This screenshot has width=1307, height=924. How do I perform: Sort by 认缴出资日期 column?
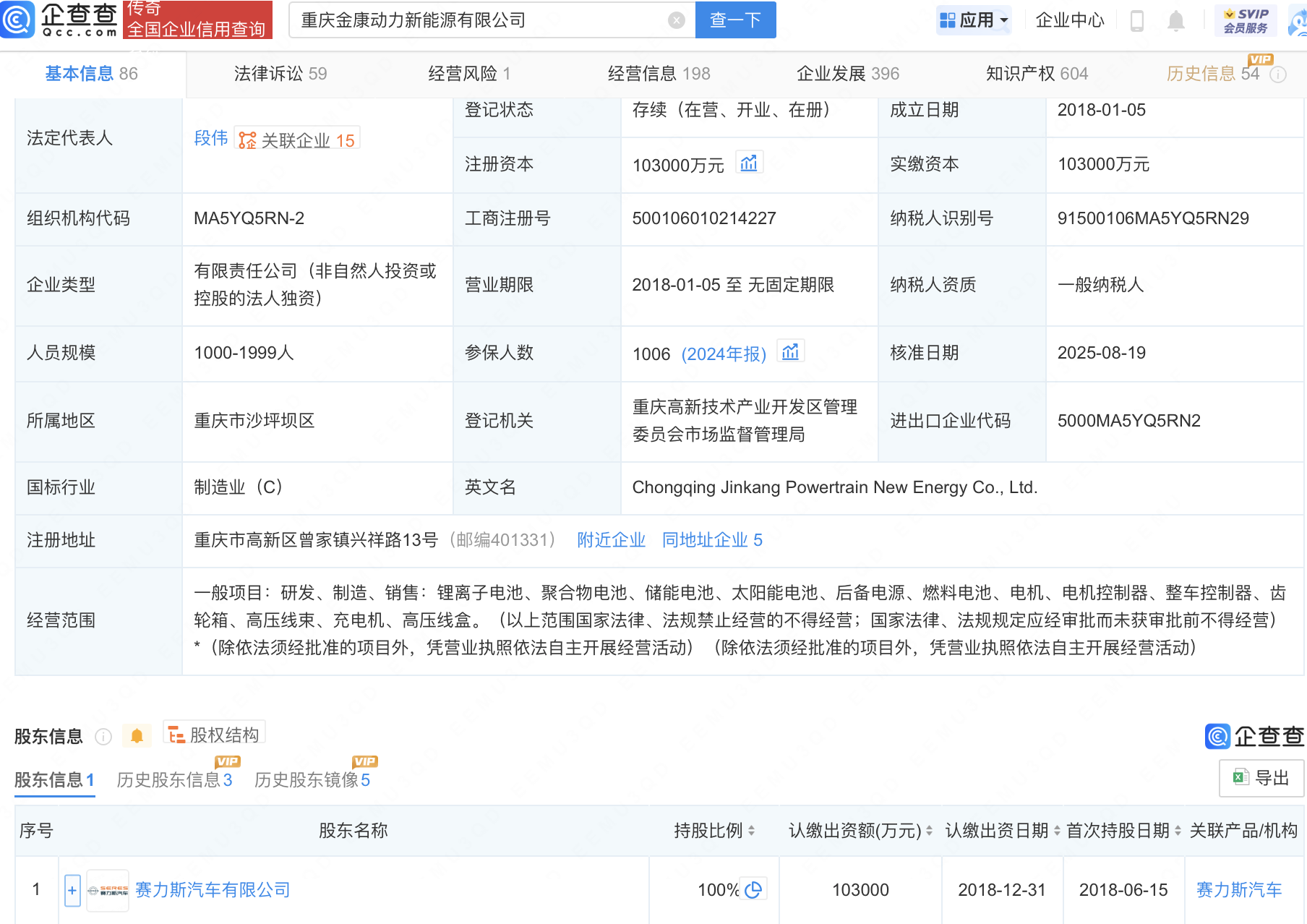point(1057,831)
